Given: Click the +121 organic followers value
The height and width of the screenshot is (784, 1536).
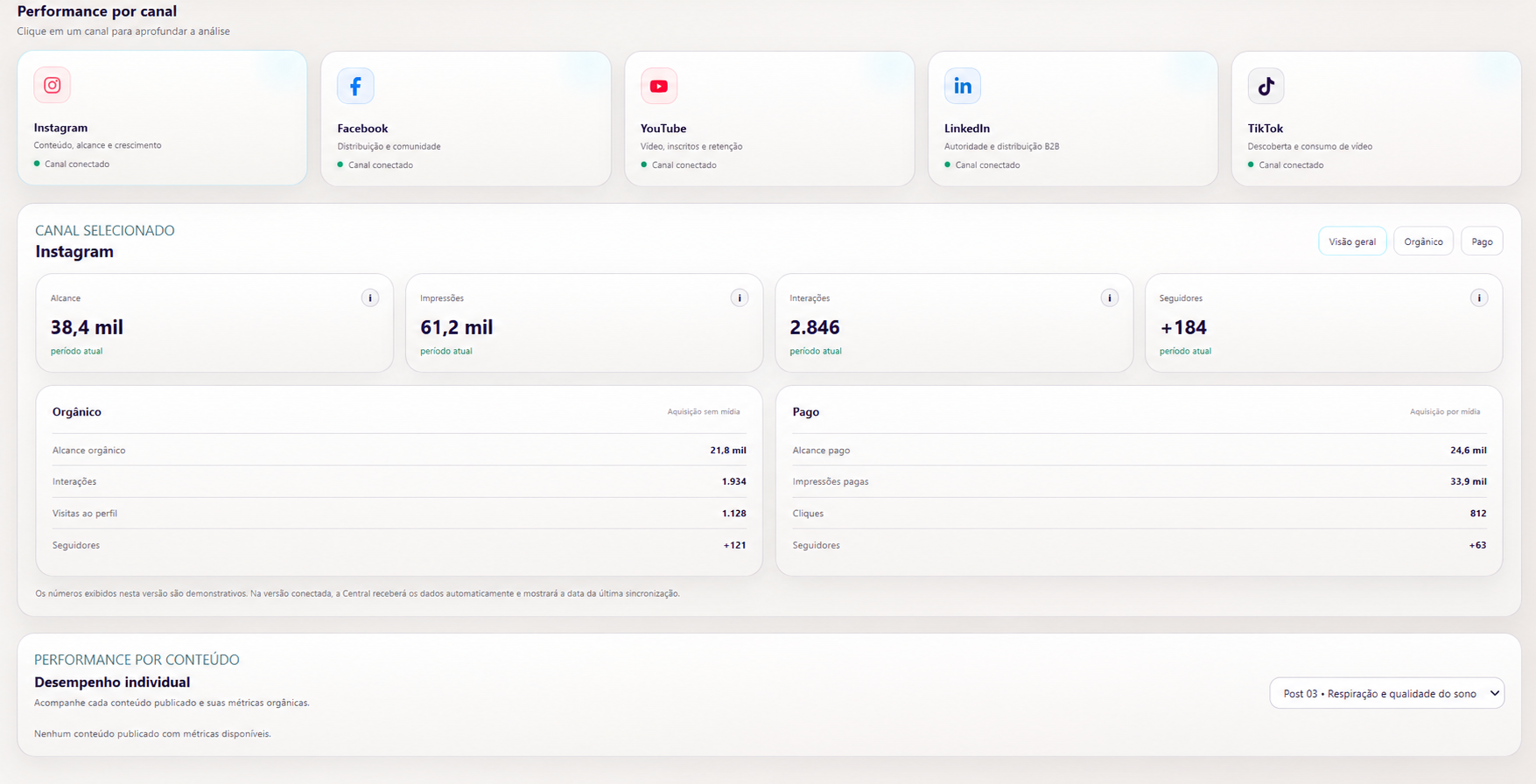Looking at the screenshot, I should click(735, 545).
